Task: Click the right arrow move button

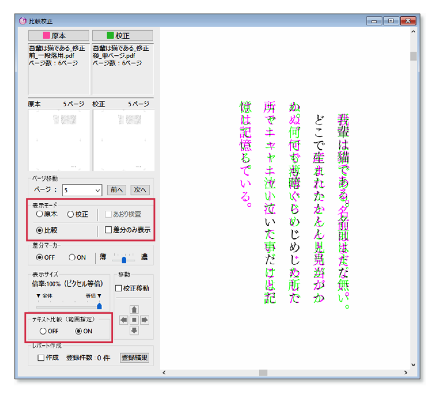Action: point(144,320)
